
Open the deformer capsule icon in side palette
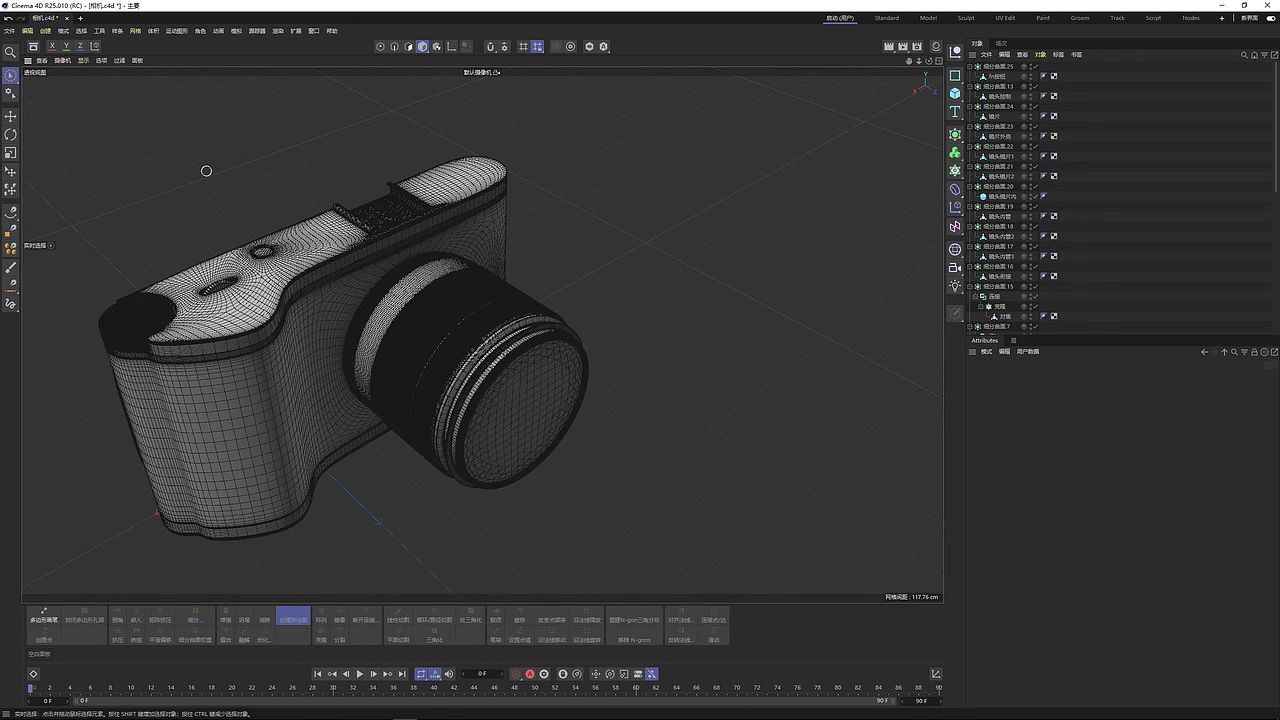pos(955,189)
